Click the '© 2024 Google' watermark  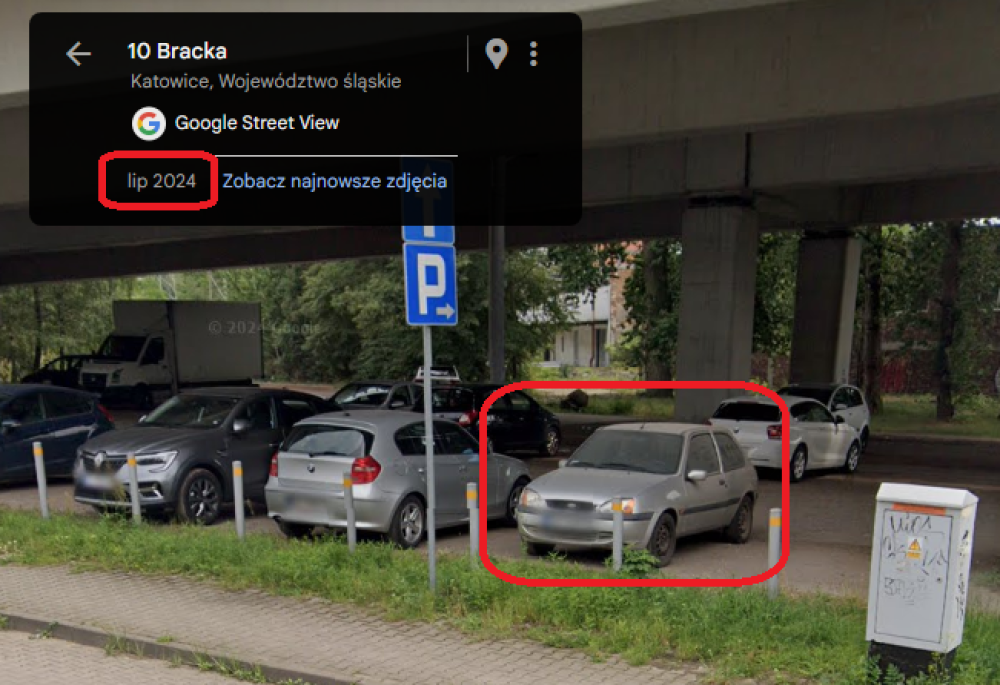point(263,328)
